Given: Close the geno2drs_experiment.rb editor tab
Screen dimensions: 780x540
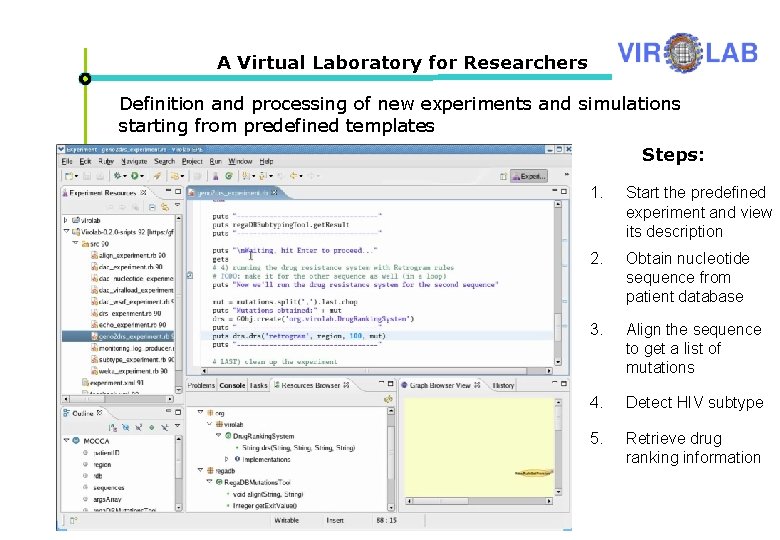Looking at the screenshot, I should 275,192.
